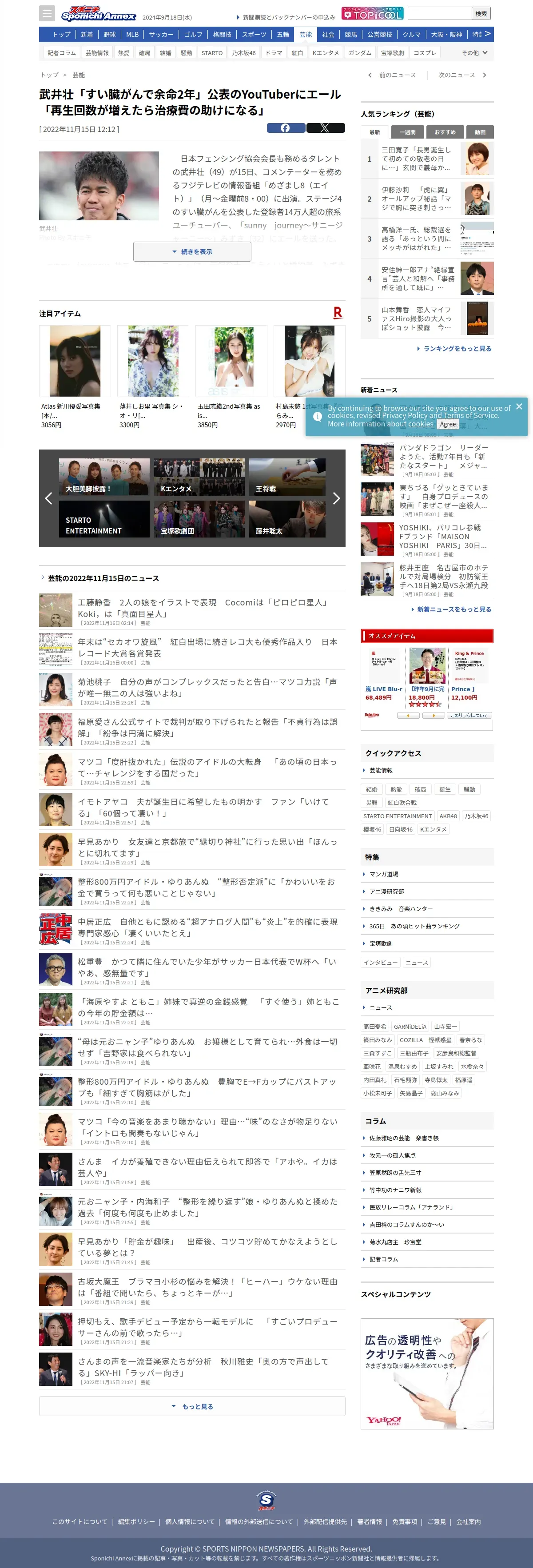Open 新着ニュースをもっと見る link
Image resolution: width=533 pixels, height=1568 pixels.
pos(451,609)
